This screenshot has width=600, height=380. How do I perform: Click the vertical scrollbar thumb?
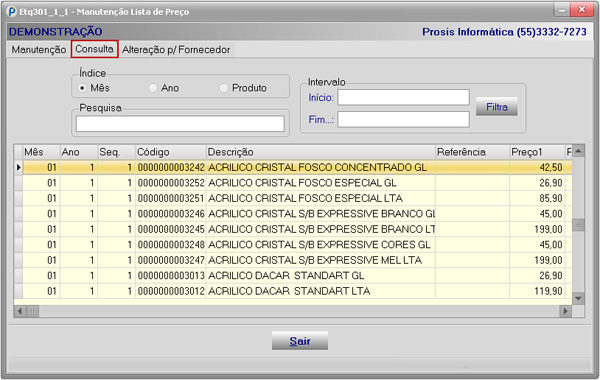[578, 225]
